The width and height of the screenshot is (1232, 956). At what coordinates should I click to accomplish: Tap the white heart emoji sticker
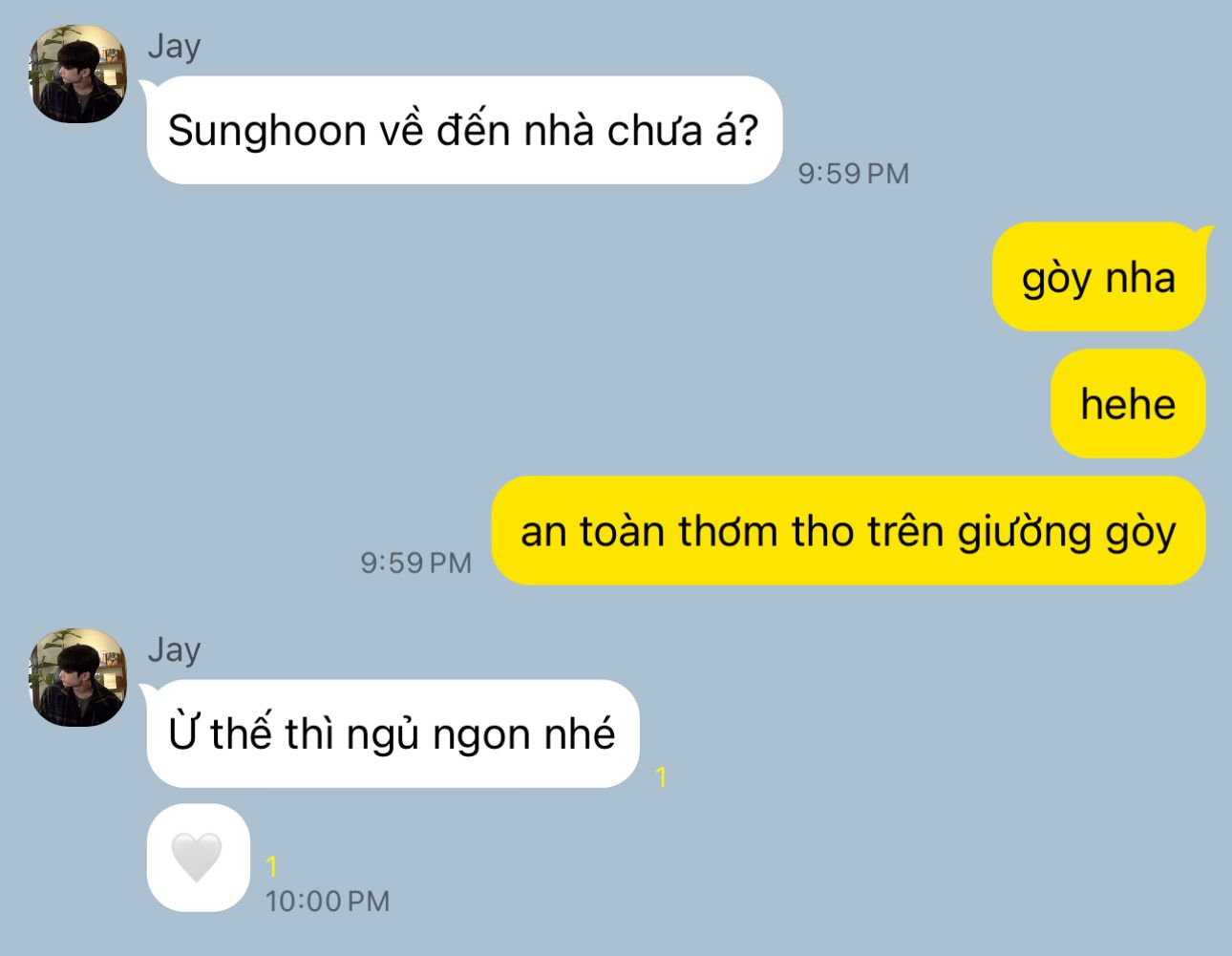click(197, 857)
